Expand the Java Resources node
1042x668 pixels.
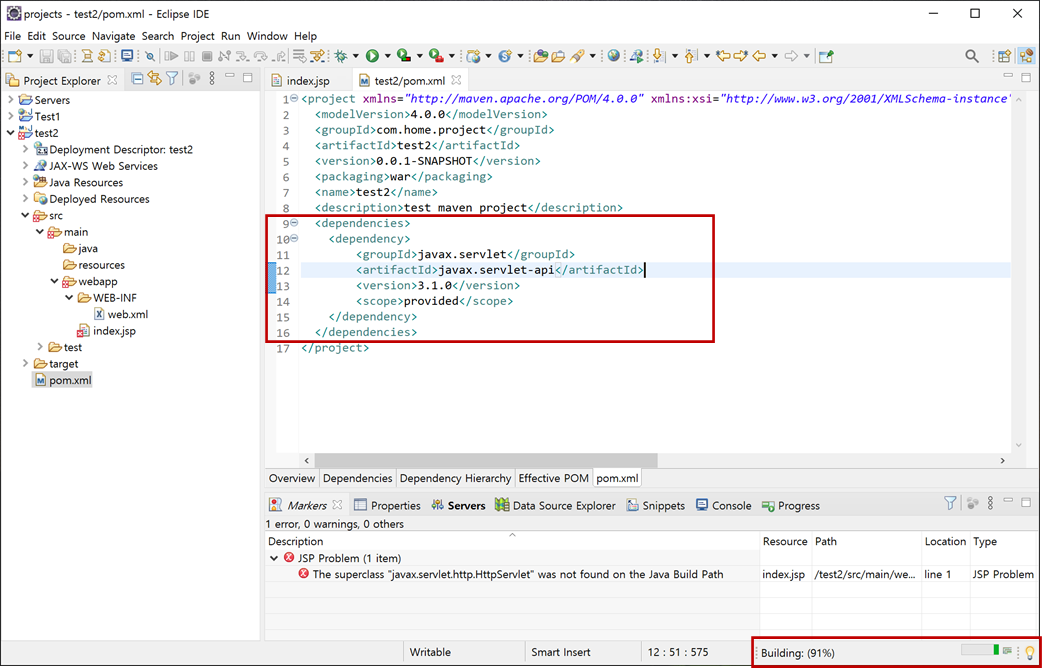point(25,182)
